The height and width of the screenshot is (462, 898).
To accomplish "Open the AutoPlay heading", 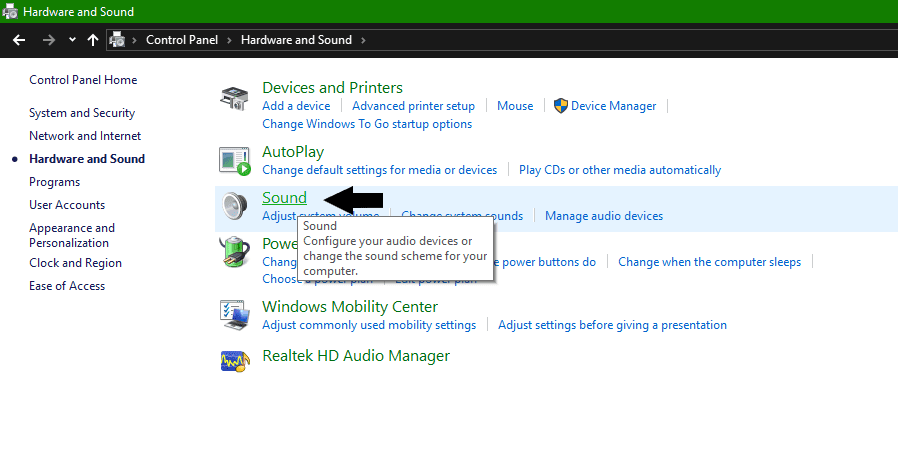I will 293,152.
